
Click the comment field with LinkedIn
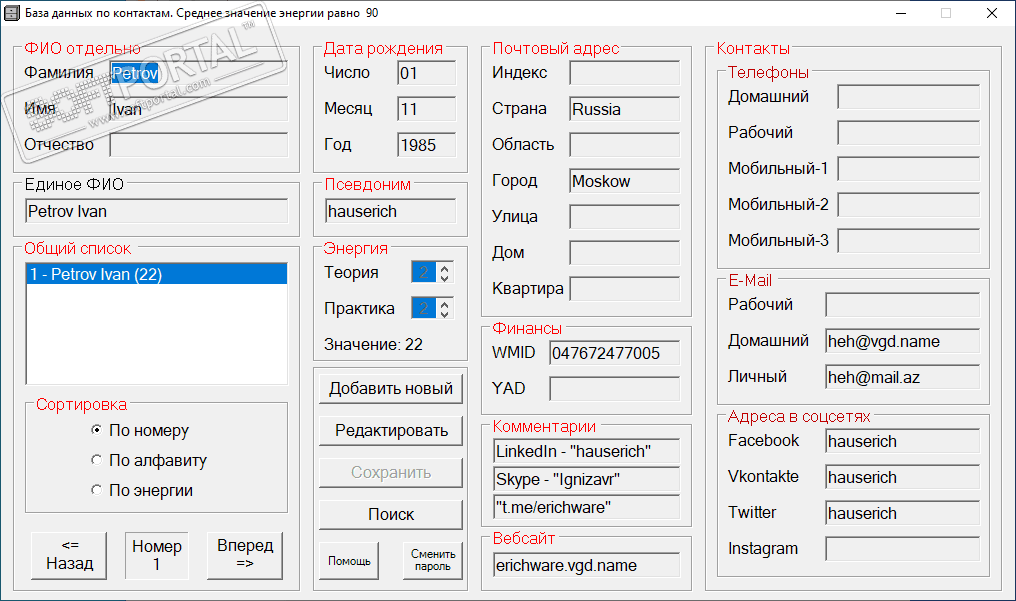pos(586,451)
